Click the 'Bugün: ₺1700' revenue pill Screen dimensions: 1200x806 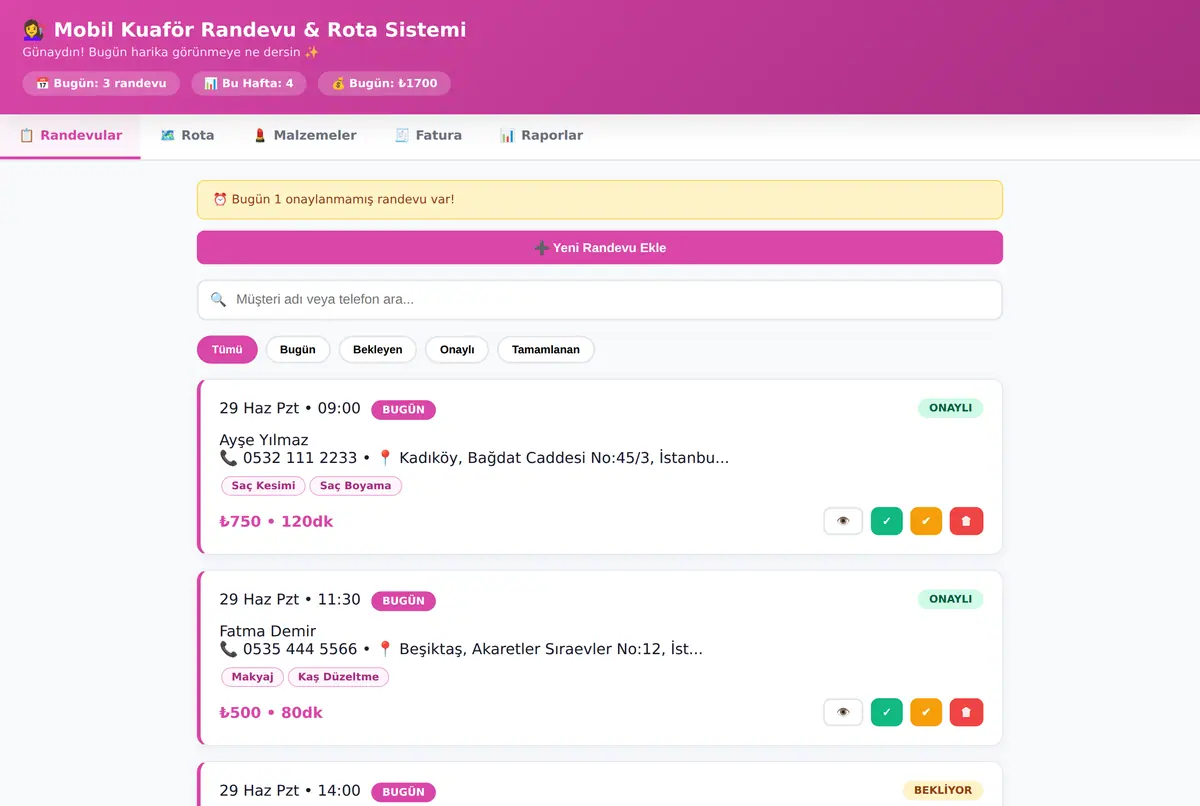[384, 83]
